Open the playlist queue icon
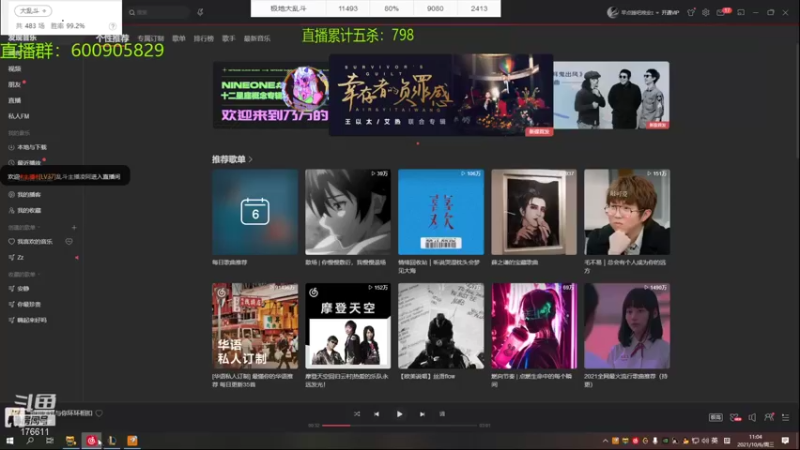Screen dimensions: 800x450 [786, 417]
